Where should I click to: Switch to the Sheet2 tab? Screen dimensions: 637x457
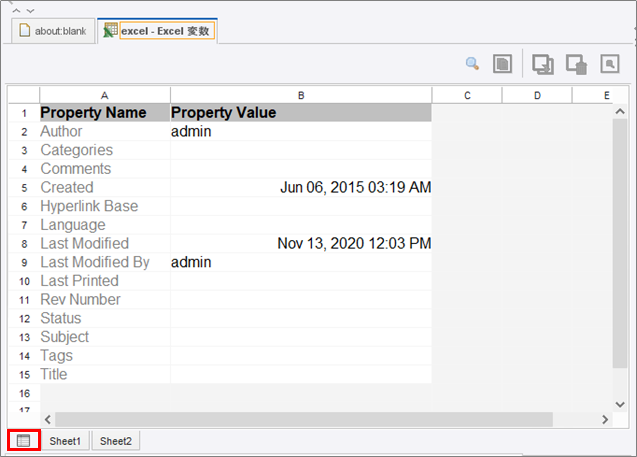pos(116,441)
